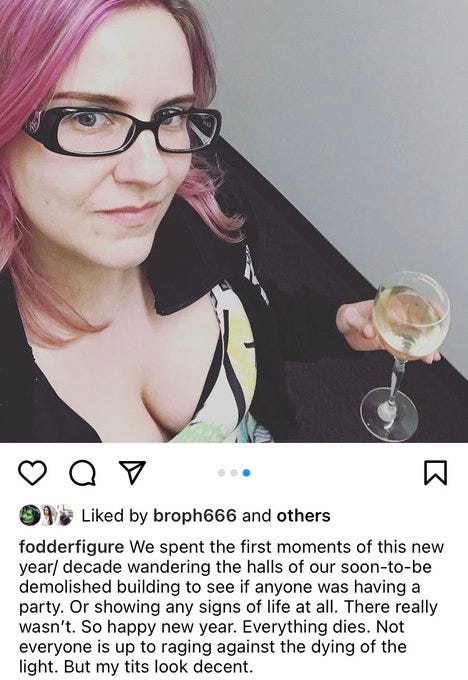Visit broph666 profile link
Screen dimensions: 468x680
click(195, 516)
